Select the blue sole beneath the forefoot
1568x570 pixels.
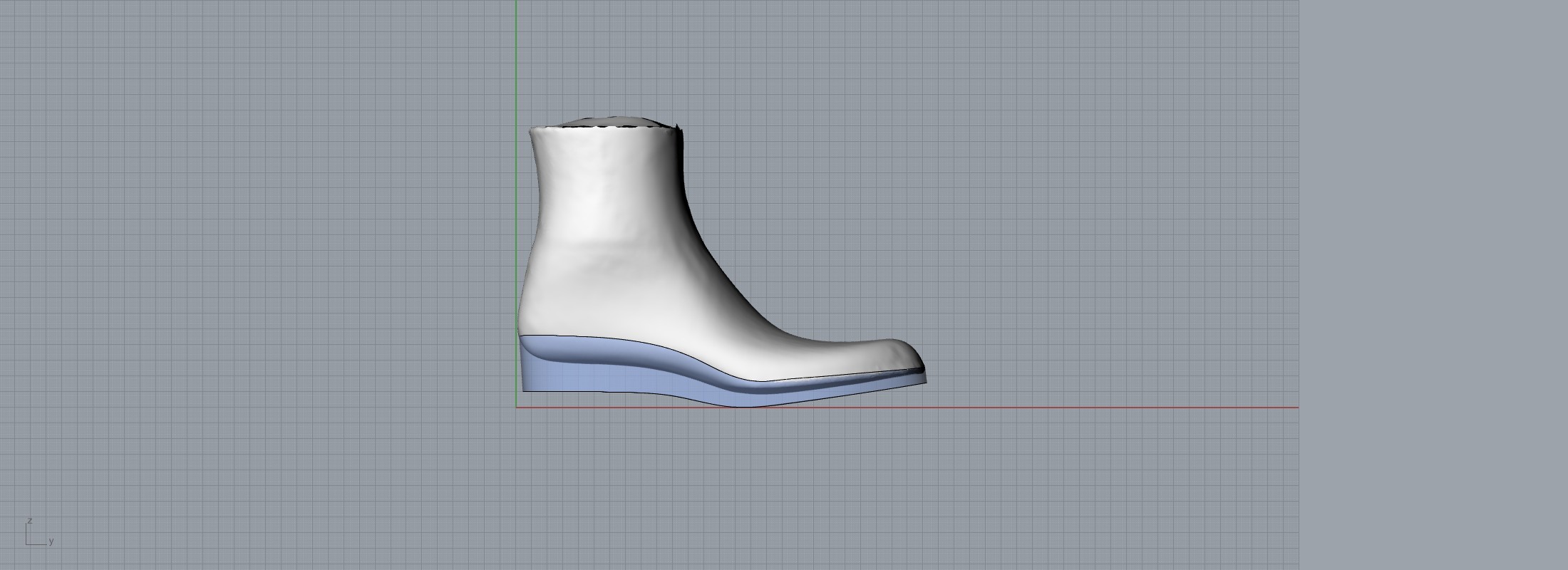pos(820,392)
